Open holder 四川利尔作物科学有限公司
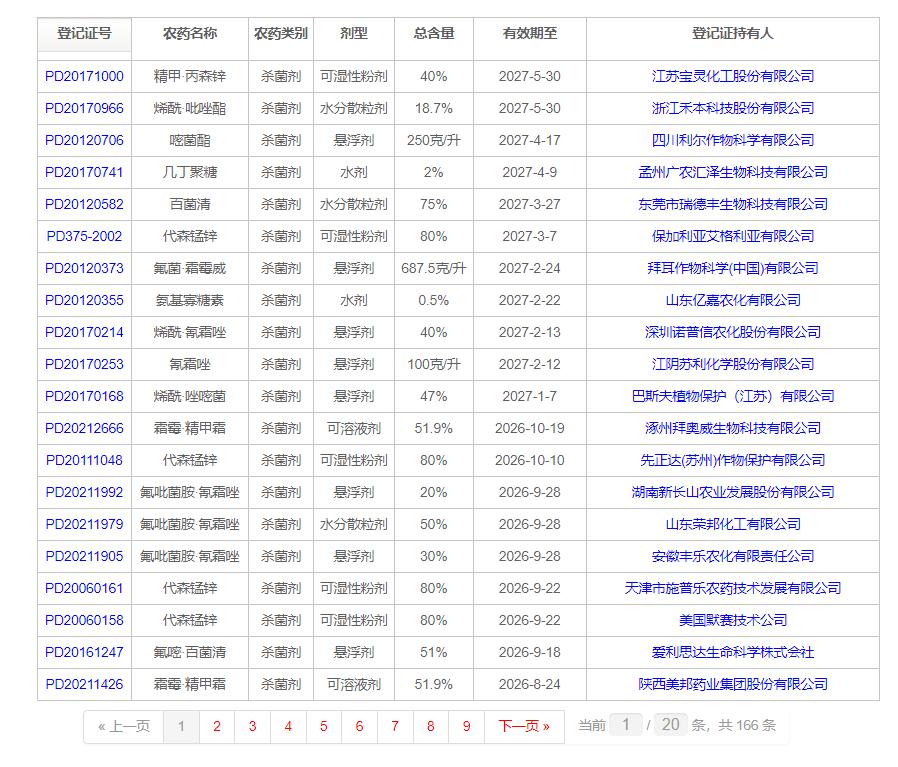The image size is (898, 767). 733,140
